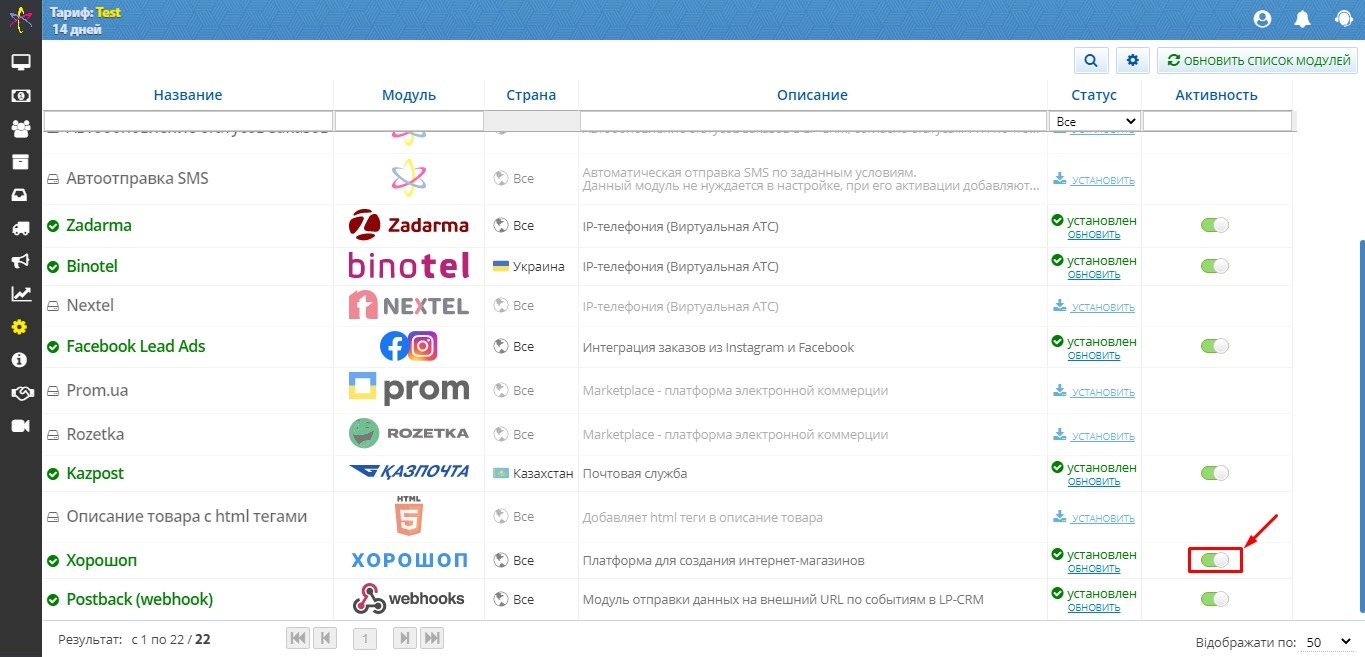Sort table by Название column header
The height and width of the screenshot is (657, 1365).
tap(188, 95)
